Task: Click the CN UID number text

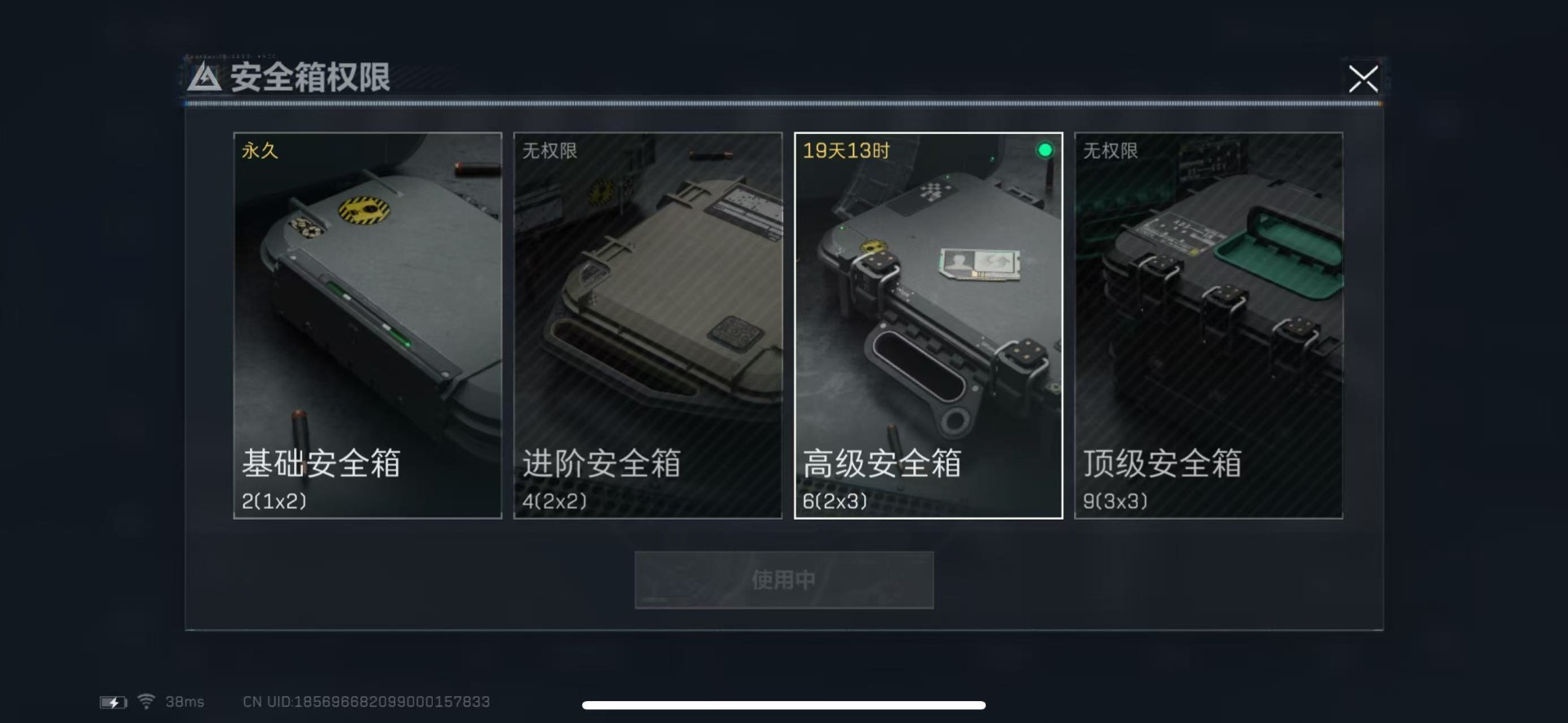Action: click(x=367, y=702)
